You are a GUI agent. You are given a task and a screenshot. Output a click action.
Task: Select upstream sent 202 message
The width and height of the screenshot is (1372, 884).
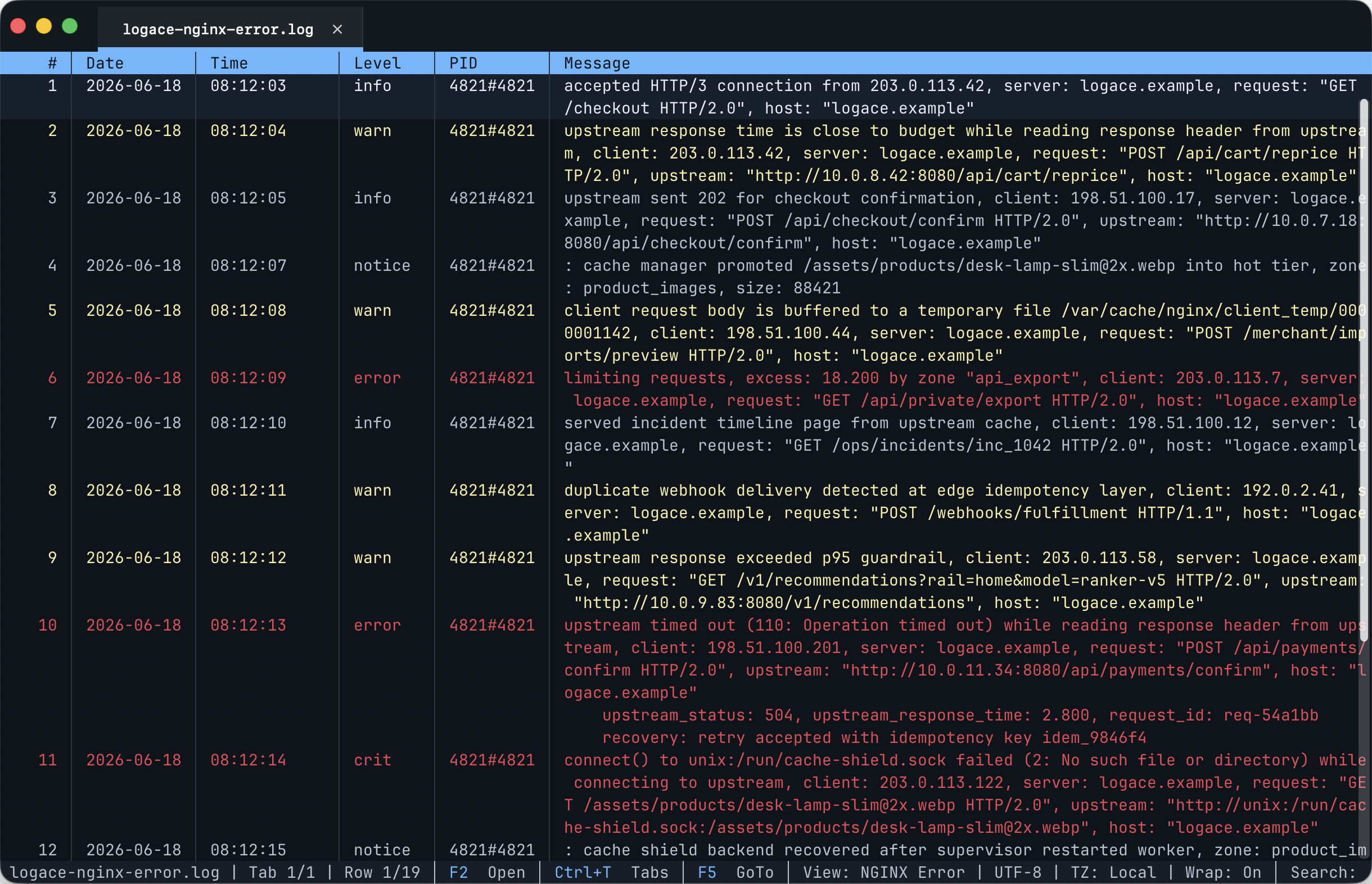[965, 220]
